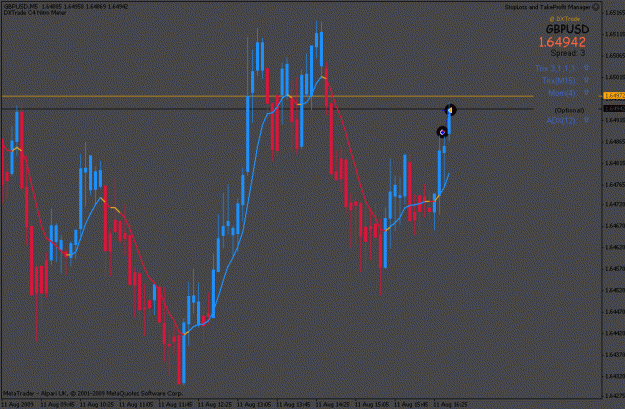
Task: Click the red 1.64942 price readout
Action: [562, 42]
